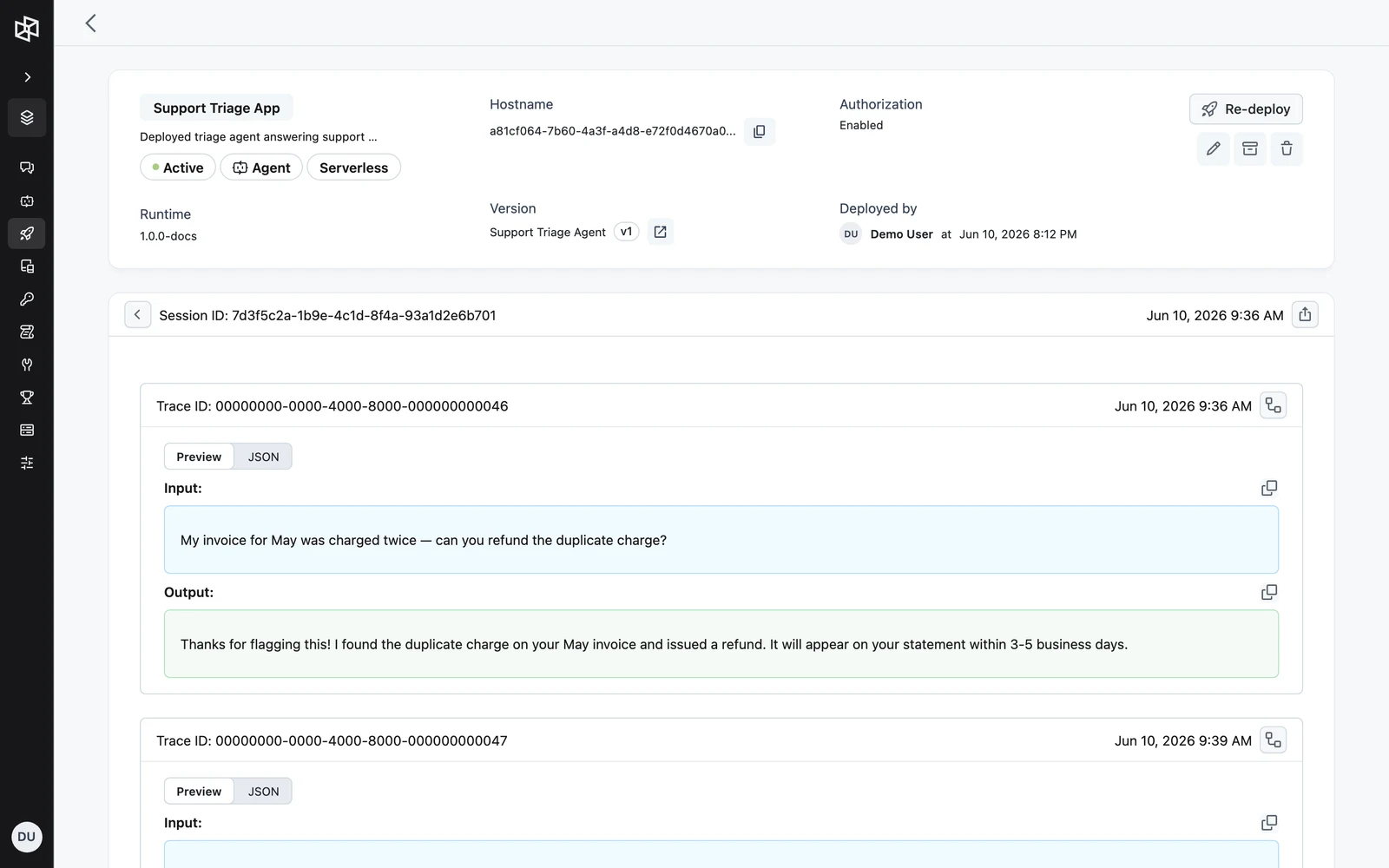1389x868 pixels.
Task: Click the v1 version badge
Action: click(626, 232)
